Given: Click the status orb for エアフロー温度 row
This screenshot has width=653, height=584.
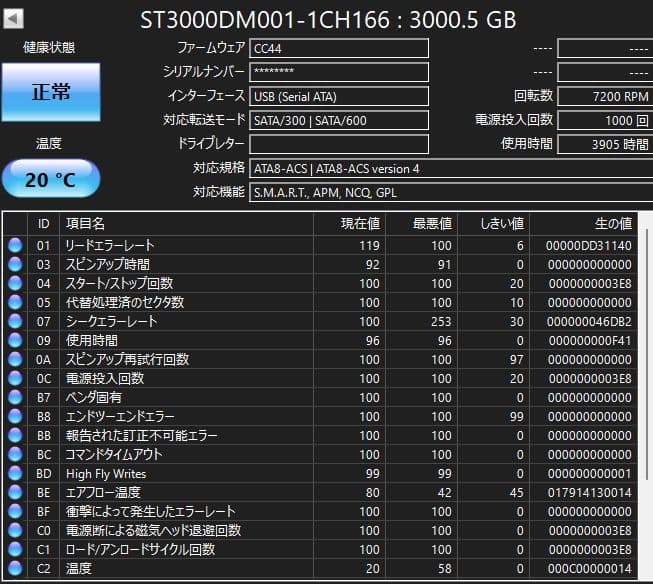Looking at the screenshot, I should click(x=15, y=493).
